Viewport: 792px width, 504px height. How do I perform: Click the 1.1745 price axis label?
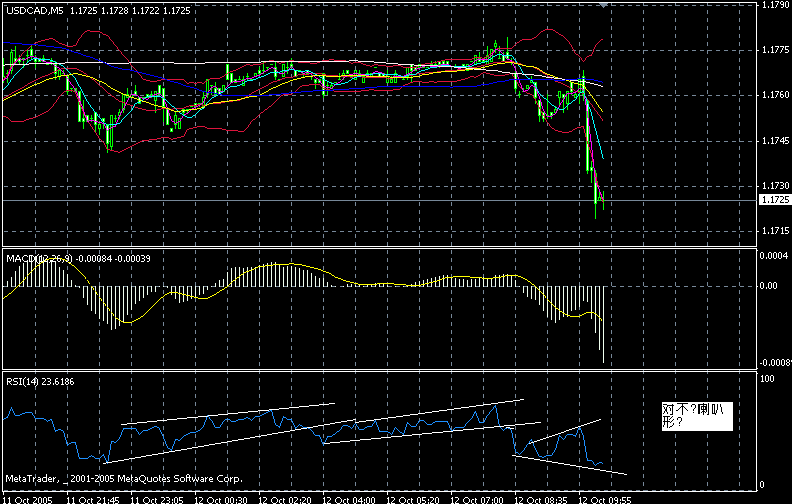[x=776, y=140]
